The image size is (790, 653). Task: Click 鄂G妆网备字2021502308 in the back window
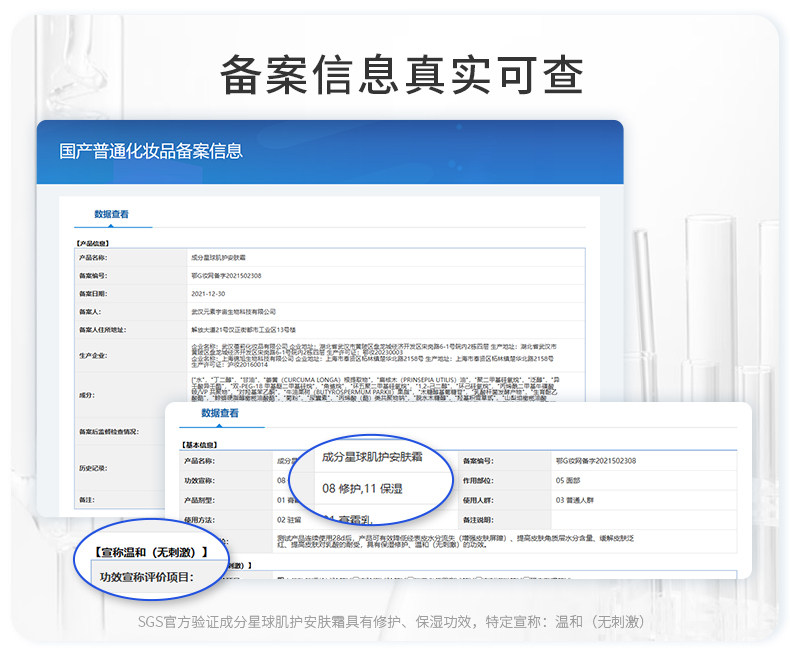pyautogui.click(x=226, y=276)
